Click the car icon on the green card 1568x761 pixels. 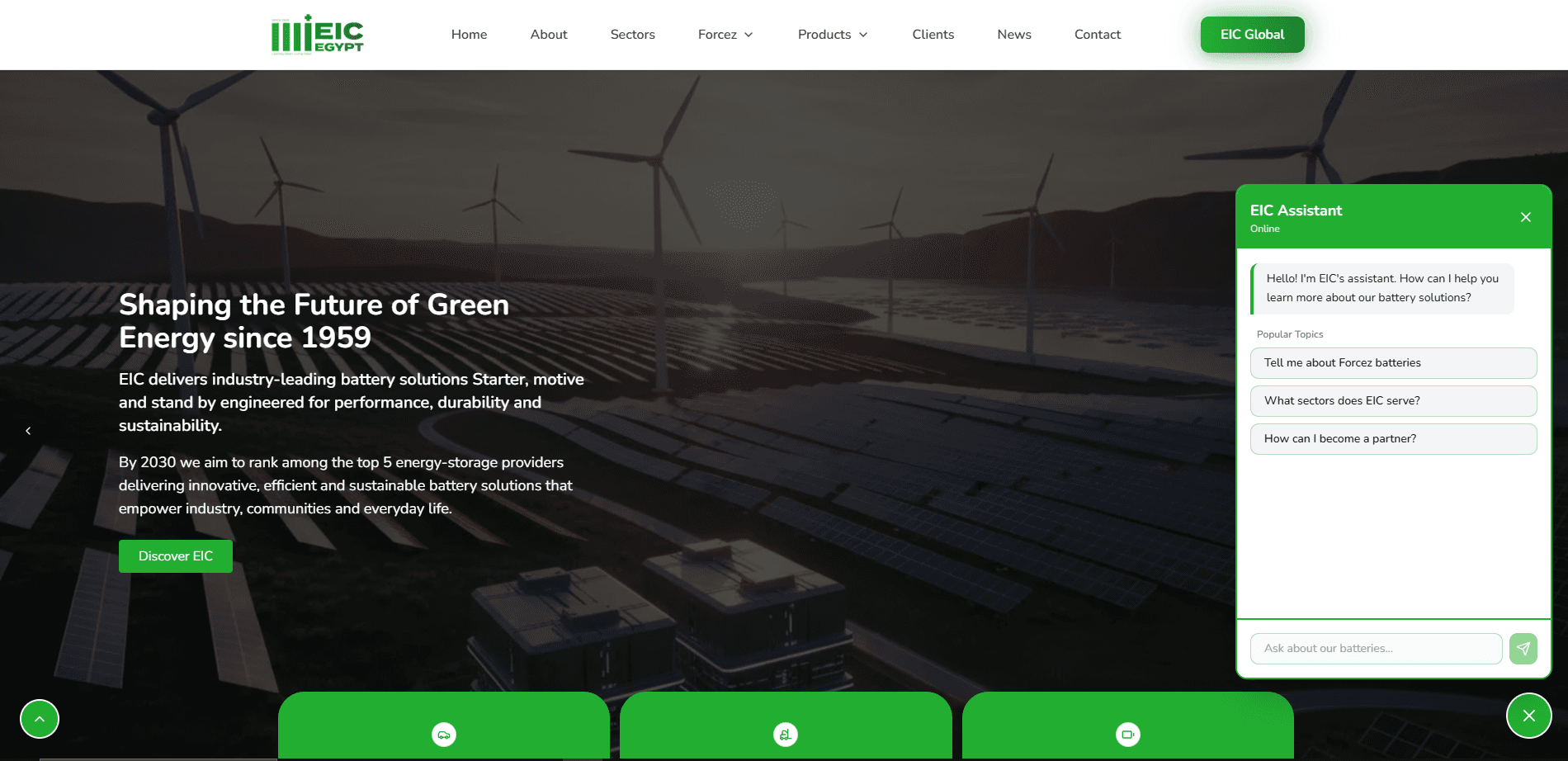tap(444, 735)
